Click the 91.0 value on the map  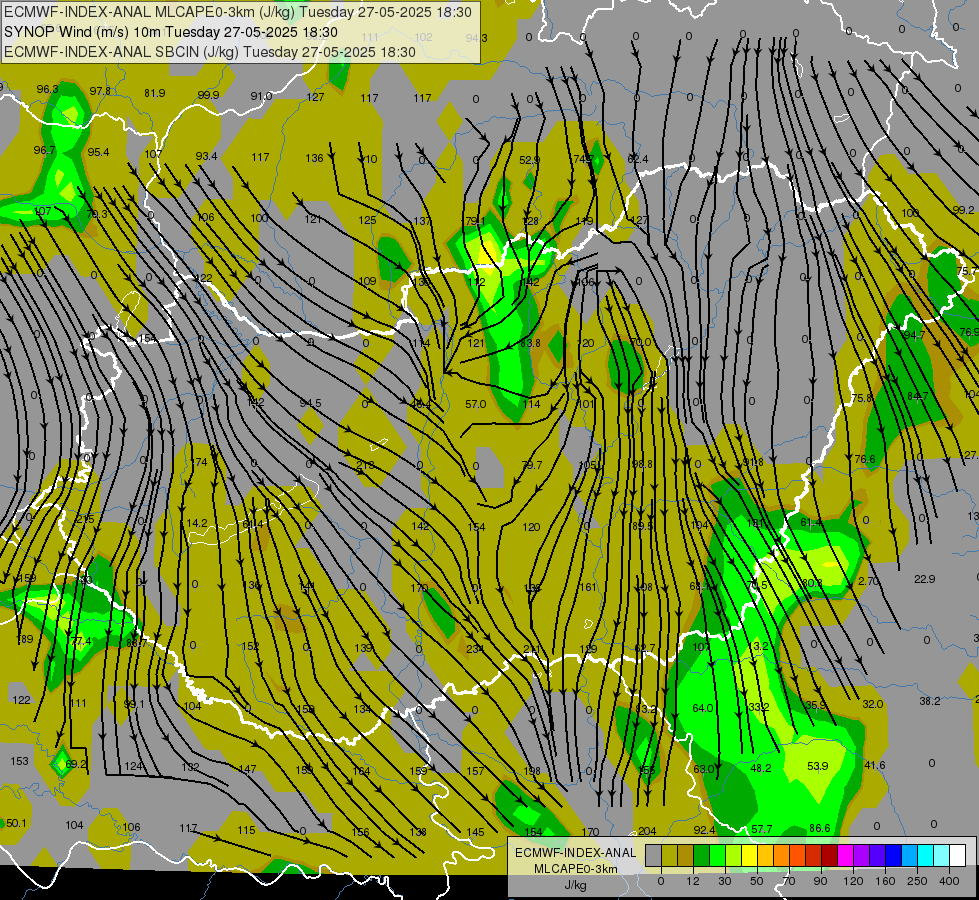pos(261,96)
